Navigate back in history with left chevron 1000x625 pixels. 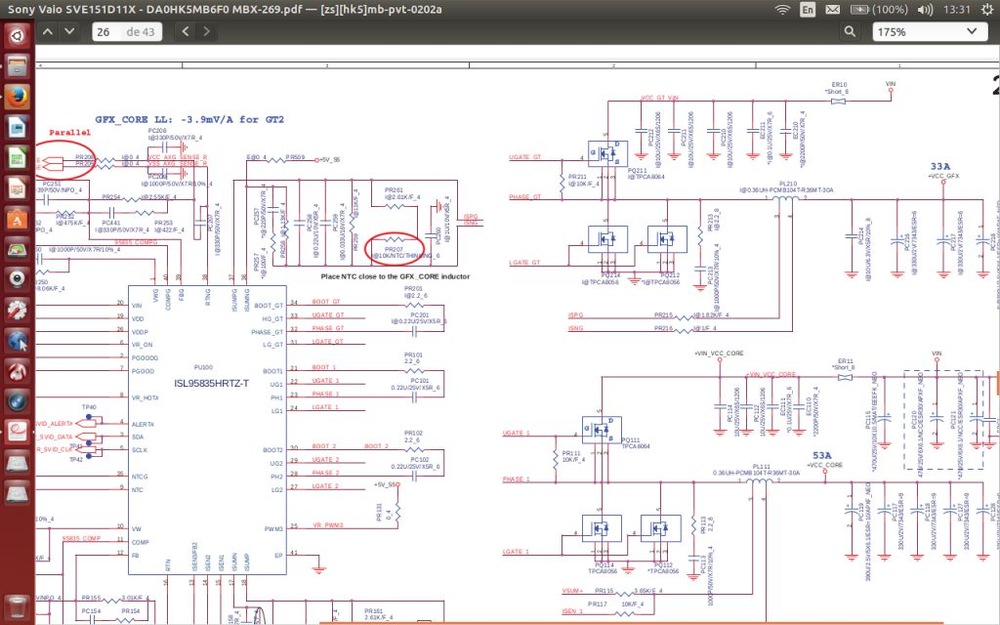coord(187,32)
